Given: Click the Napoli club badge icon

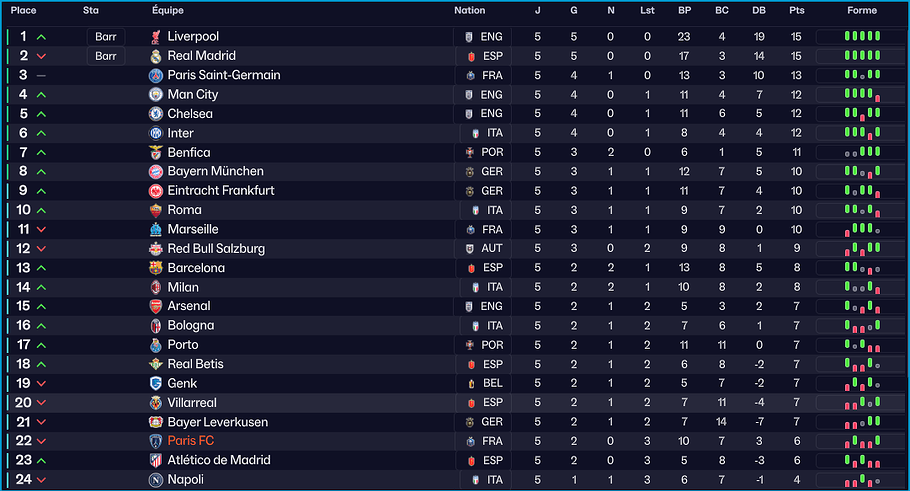Looking at the screenshot, I should (156, 480).
